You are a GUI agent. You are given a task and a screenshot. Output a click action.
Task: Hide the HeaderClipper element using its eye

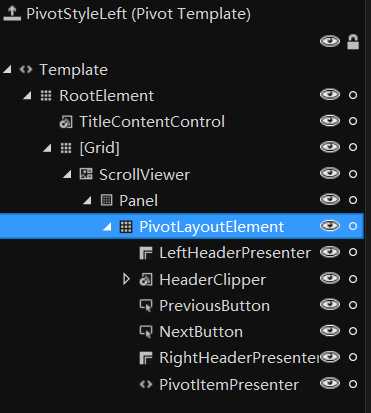(x=330, y=279)
